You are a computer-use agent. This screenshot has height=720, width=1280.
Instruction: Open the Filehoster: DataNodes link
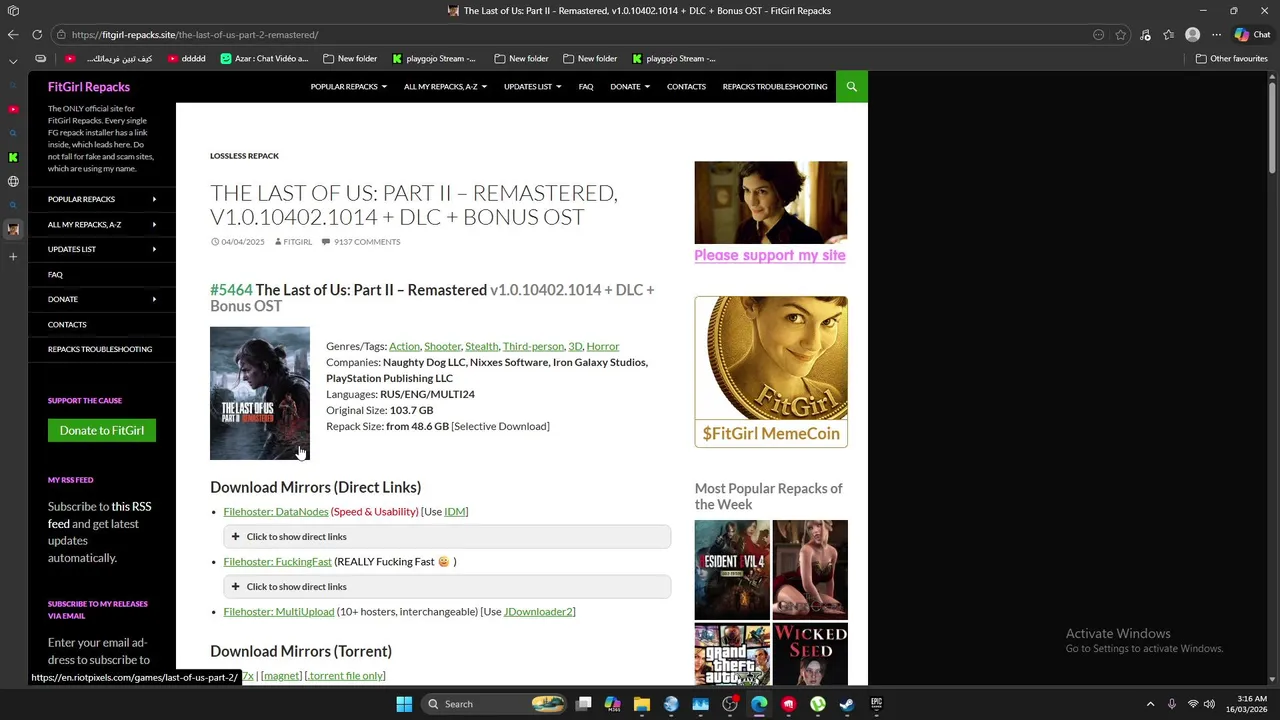(276, 512)
